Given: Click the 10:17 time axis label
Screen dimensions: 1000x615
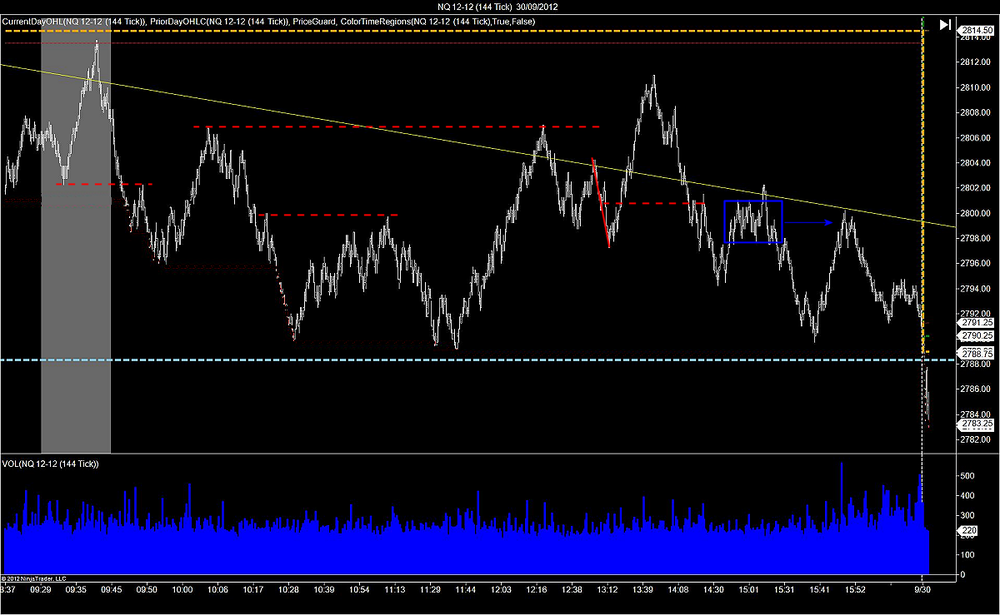Looking at the screenshot, I should pos(253,589).
